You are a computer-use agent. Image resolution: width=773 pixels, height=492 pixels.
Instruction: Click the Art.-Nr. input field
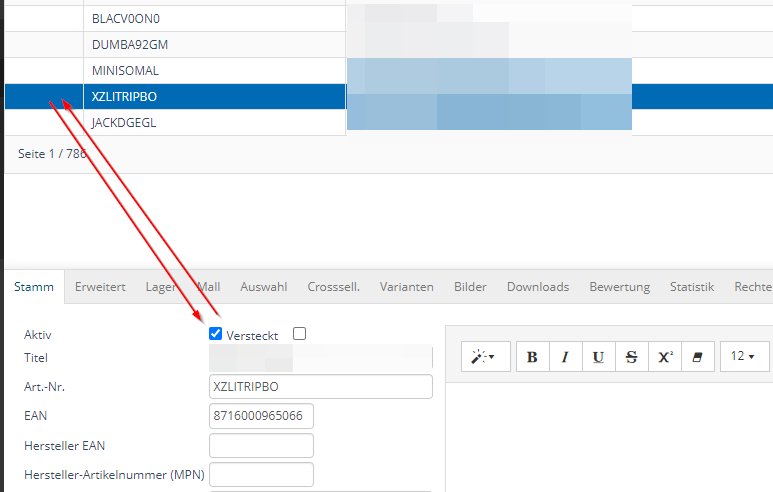tap(320, 387)
